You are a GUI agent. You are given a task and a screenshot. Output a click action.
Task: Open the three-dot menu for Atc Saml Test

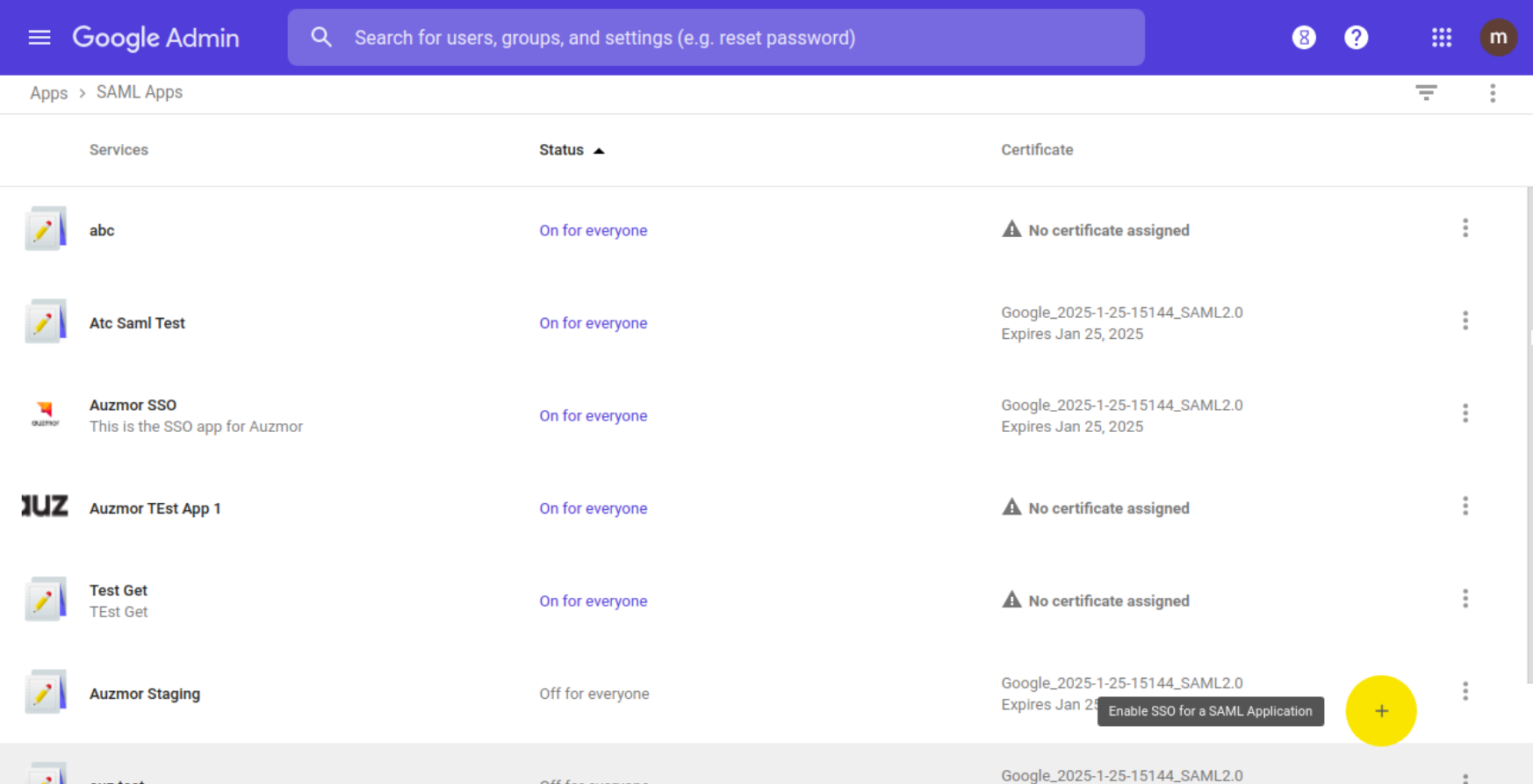point(1465,320)
